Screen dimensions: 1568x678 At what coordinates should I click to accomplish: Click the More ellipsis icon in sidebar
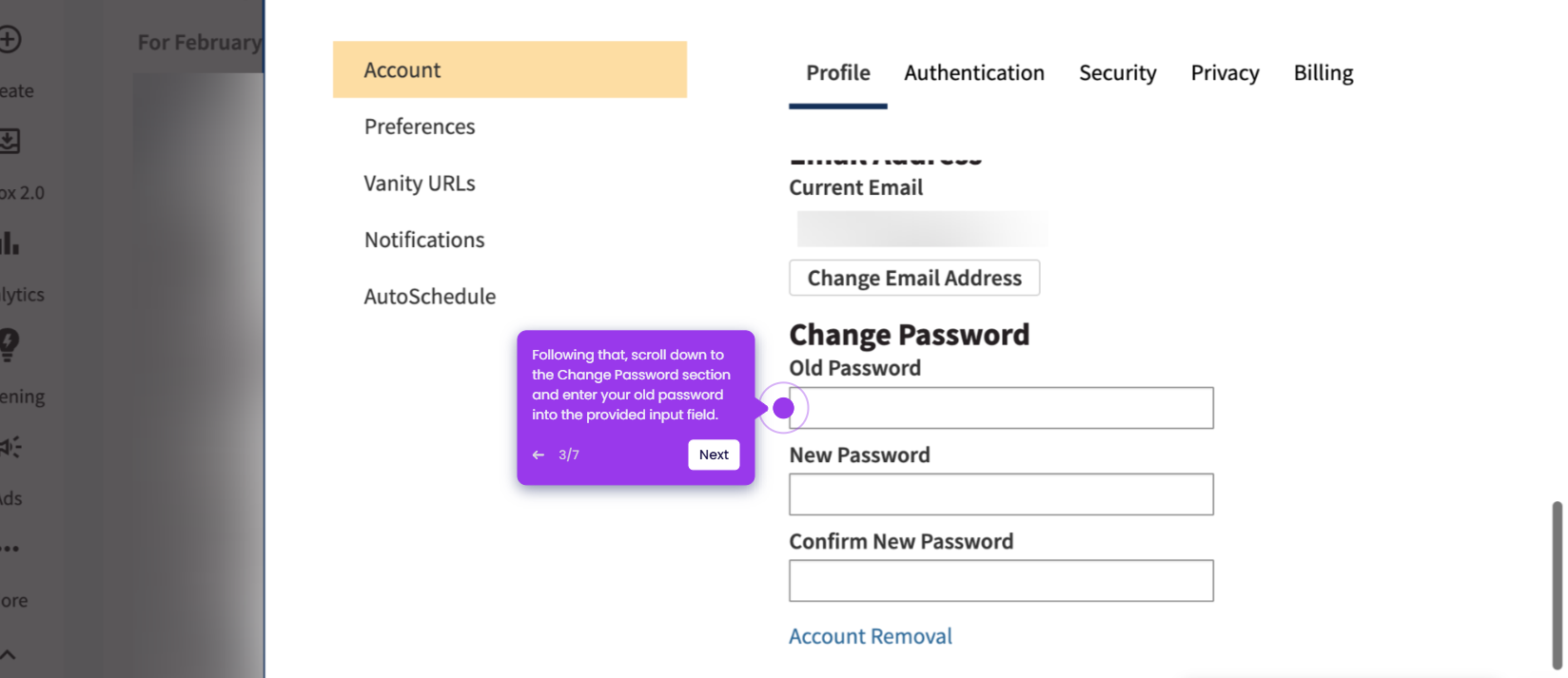pos(10,549)
